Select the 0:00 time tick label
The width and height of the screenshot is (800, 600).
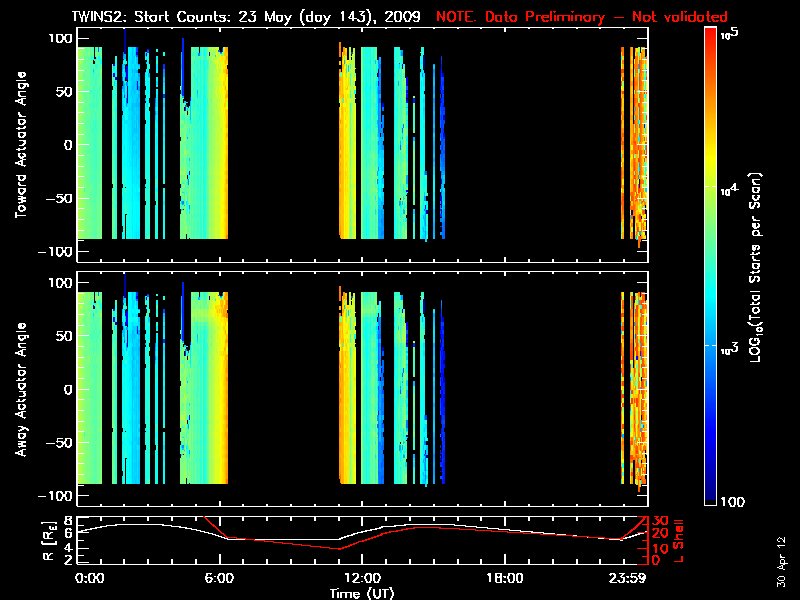tap(90, 579)
